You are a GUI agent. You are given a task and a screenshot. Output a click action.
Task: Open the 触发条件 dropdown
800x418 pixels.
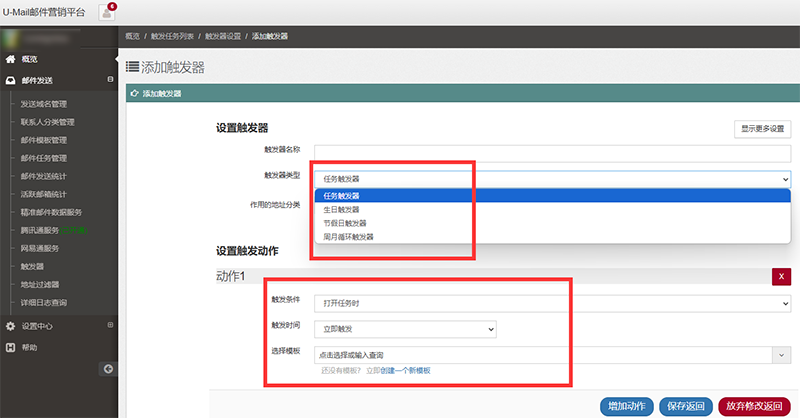[x=551, y=302]
